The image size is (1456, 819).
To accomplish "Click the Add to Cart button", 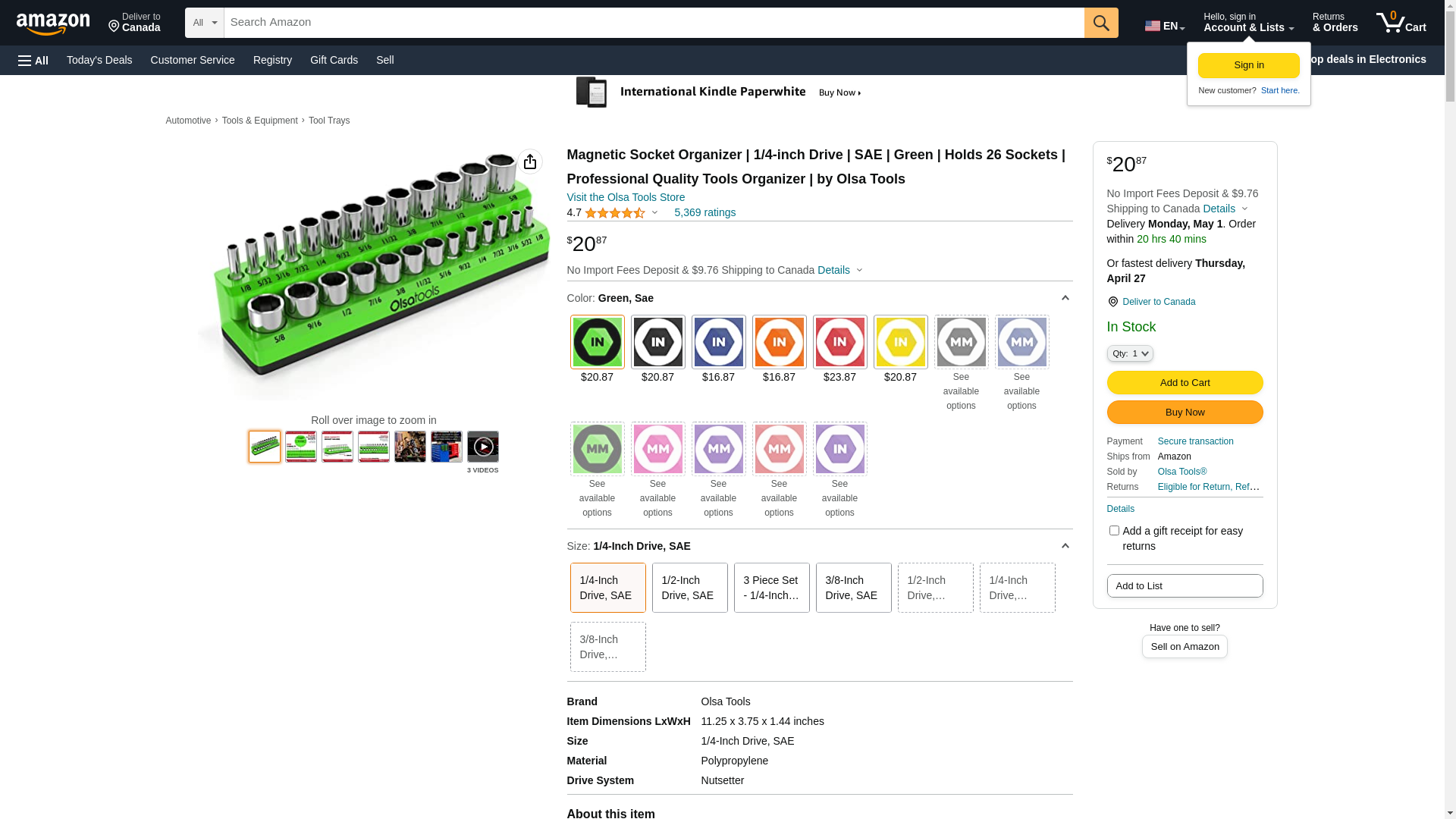I will 1184,382.
